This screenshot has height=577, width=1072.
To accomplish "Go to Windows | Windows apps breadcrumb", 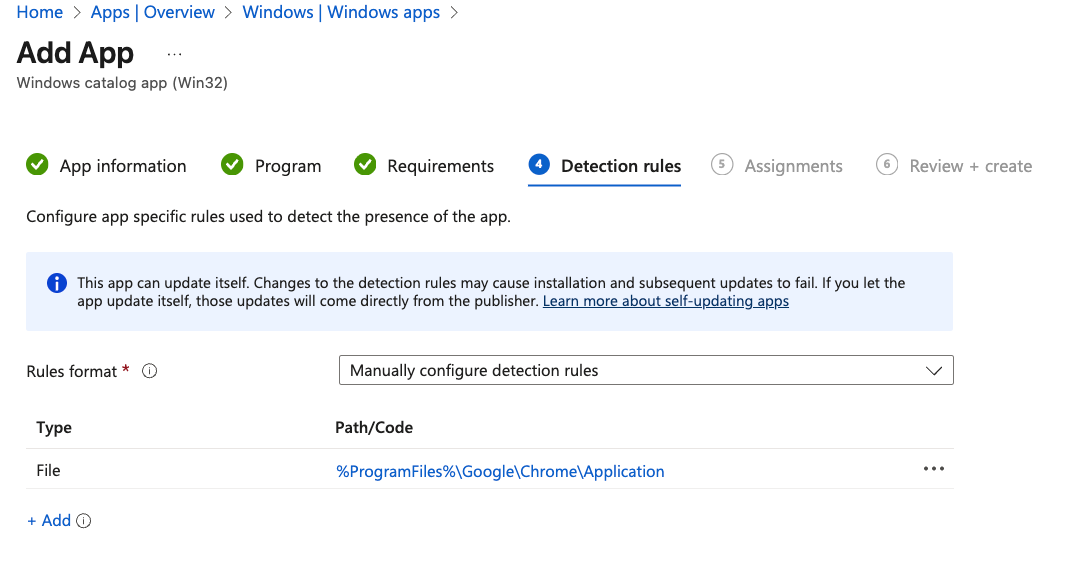I will point(341,12).
